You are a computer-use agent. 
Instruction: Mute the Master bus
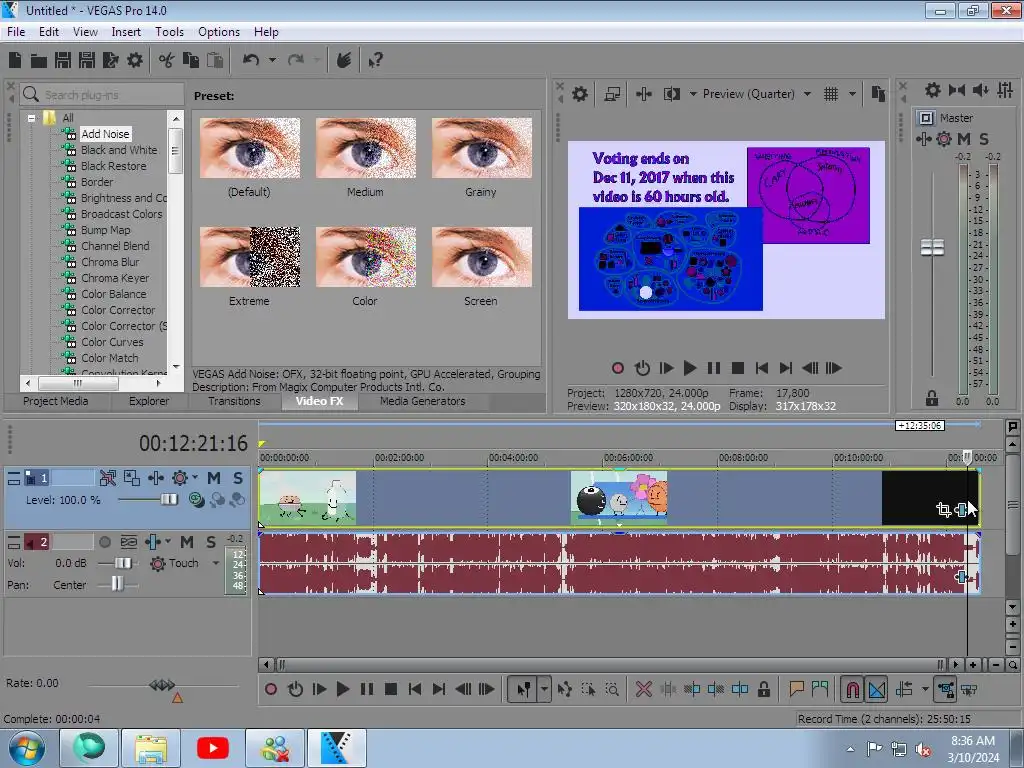(964, 138)
